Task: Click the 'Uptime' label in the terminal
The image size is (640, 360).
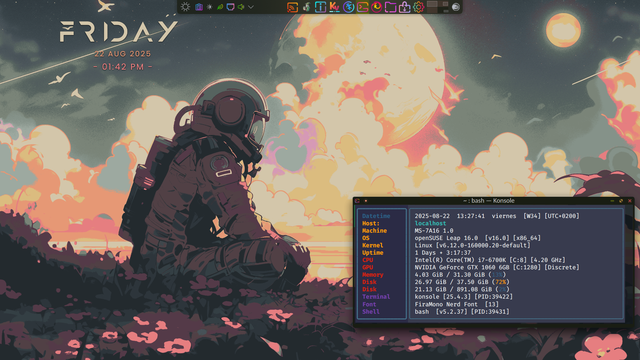Action: (x=372, y=253)
